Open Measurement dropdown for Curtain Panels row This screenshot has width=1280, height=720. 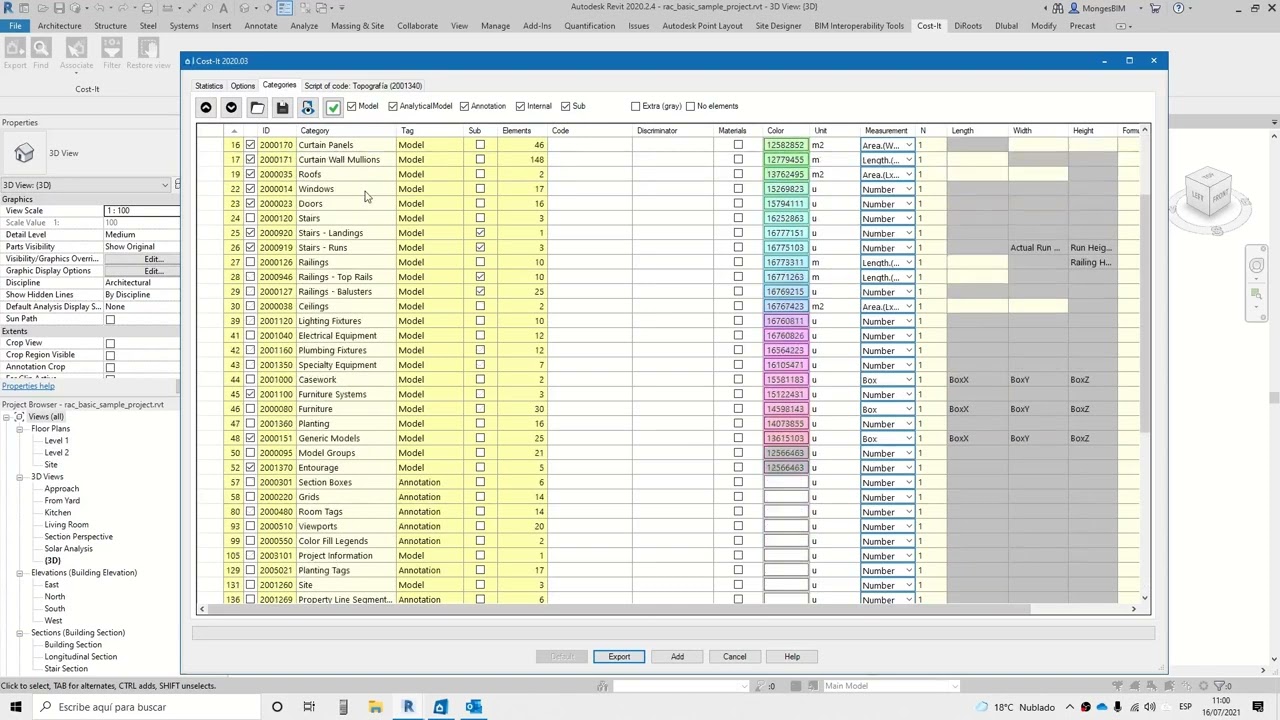[908, 145]
